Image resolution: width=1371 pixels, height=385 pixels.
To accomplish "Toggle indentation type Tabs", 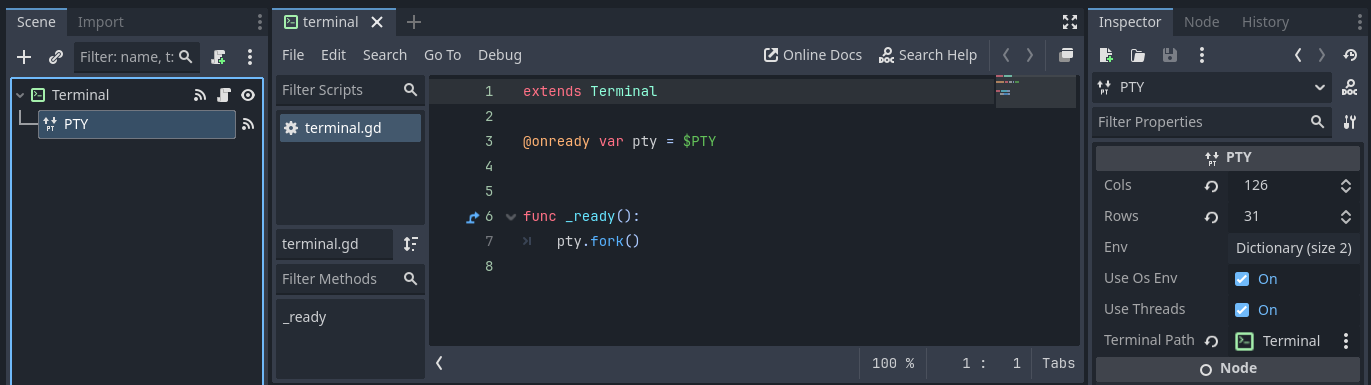I will pyautogui.click(x=1058, y=364).
